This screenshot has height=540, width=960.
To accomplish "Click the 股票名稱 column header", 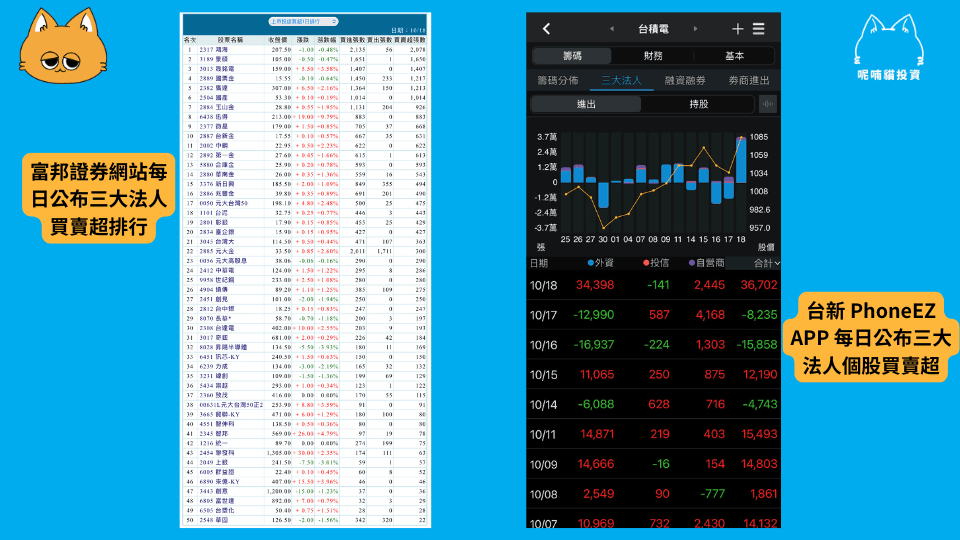I will pos(231,40).
